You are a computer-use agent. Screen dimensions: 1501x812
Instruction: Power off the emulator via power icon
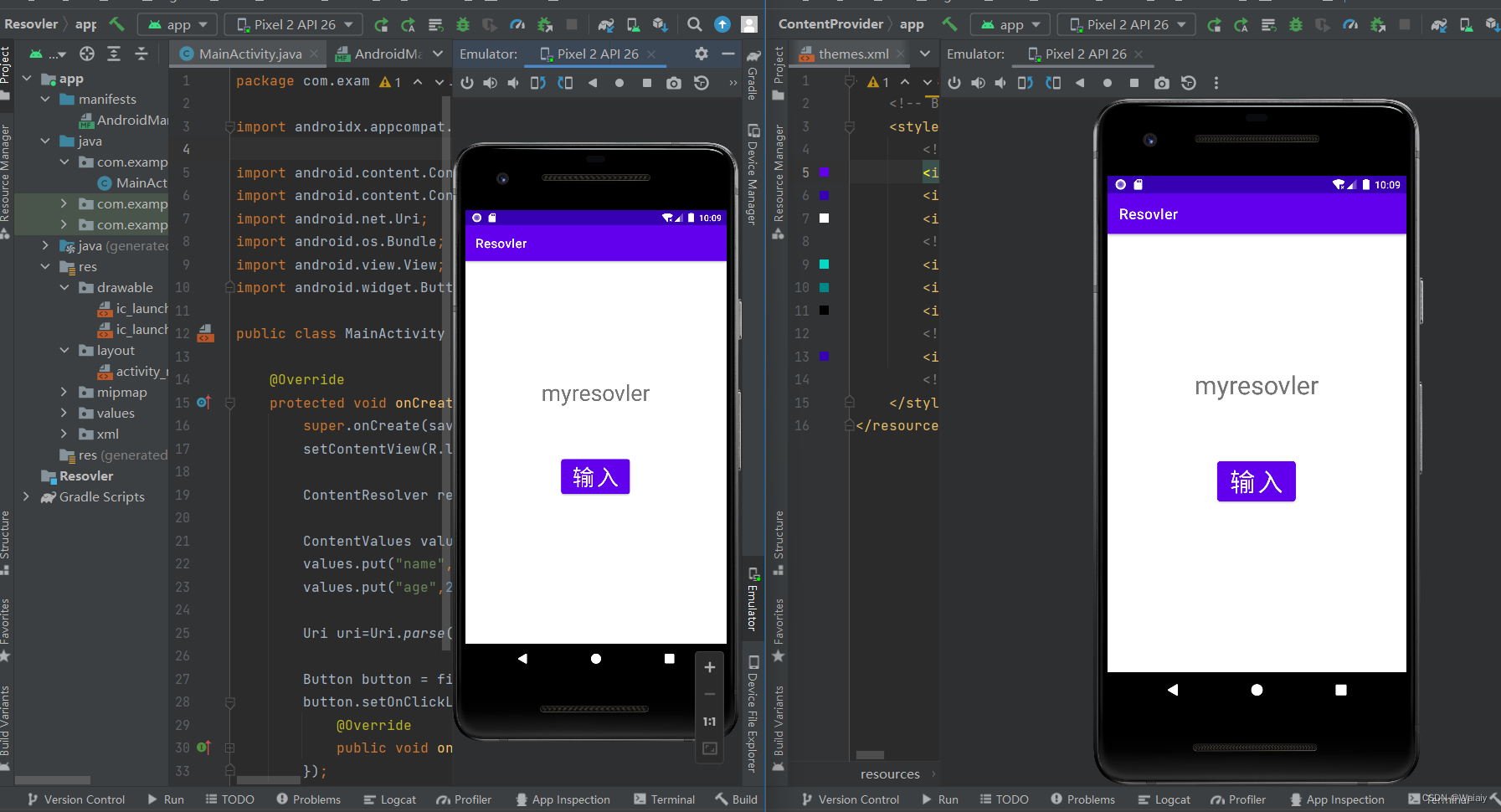click(x=466, y=83)
